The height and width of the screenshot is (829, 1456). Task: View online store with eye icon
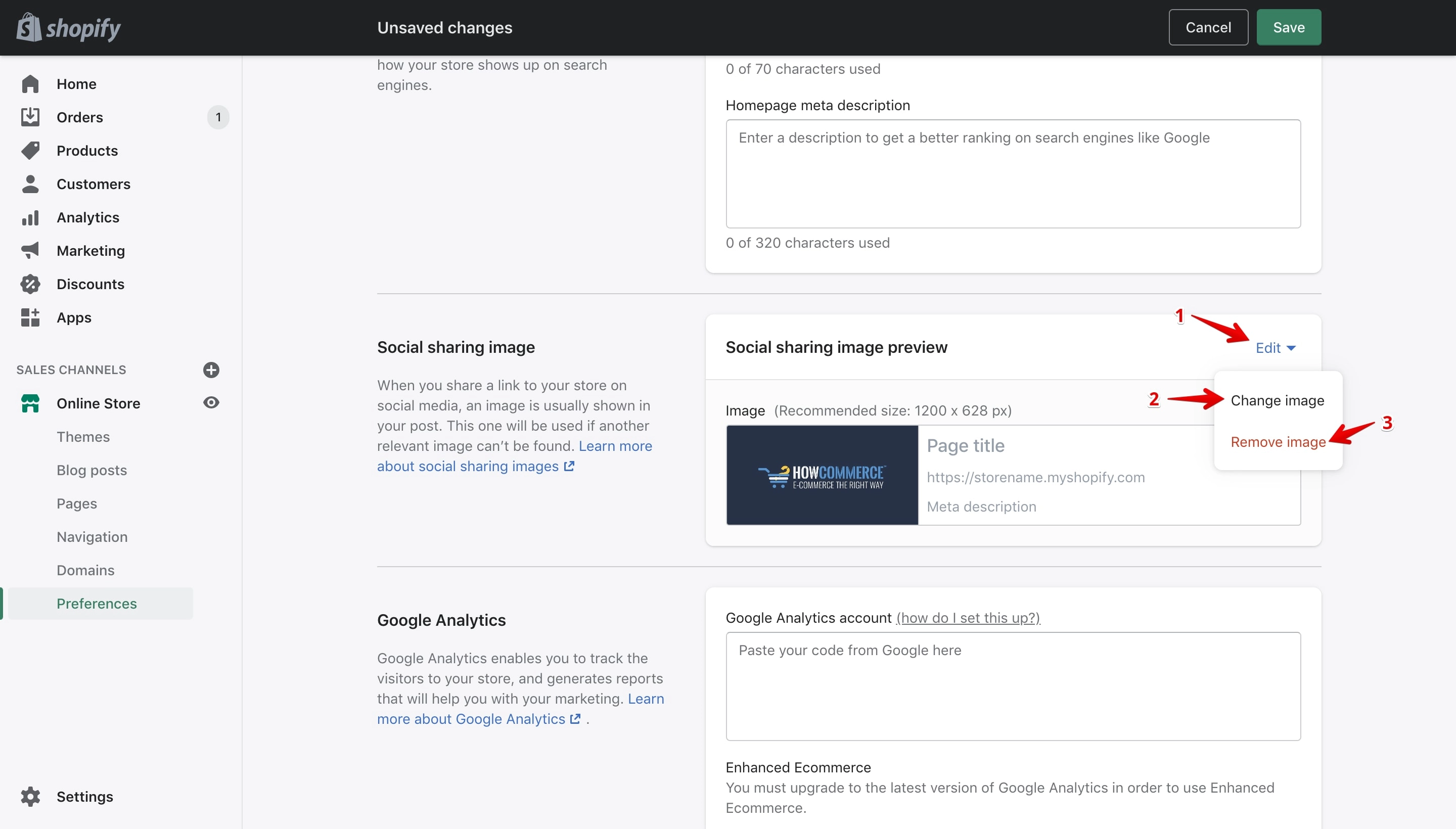[x=211, y=403]
